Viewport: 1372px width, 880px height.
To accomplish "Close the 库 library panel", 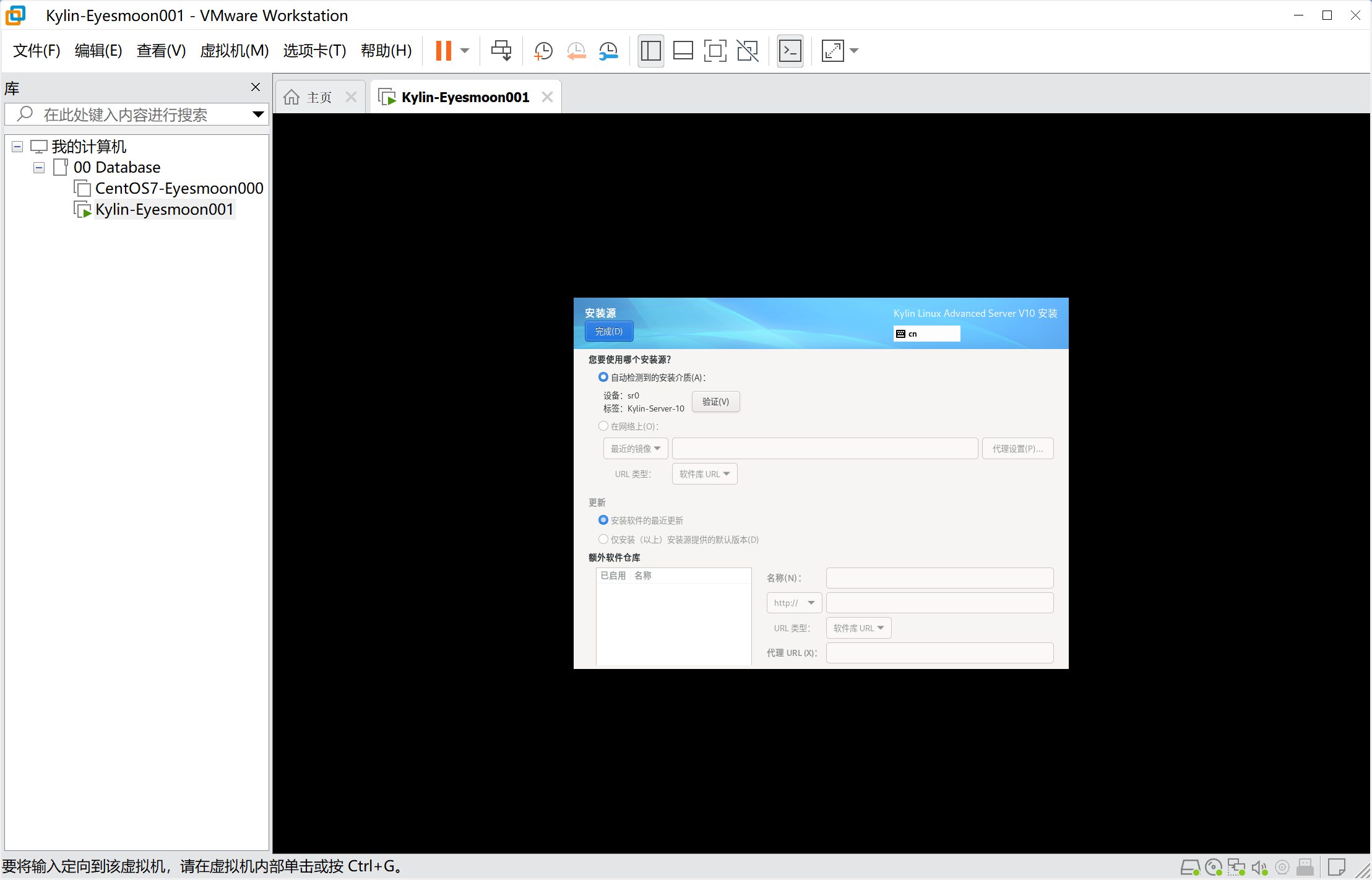I will (256, 87).
